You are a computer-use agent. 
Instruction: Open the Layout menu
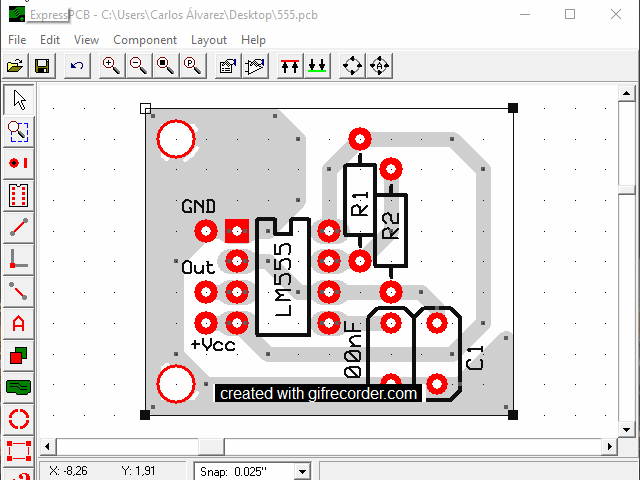coord(209,40)
